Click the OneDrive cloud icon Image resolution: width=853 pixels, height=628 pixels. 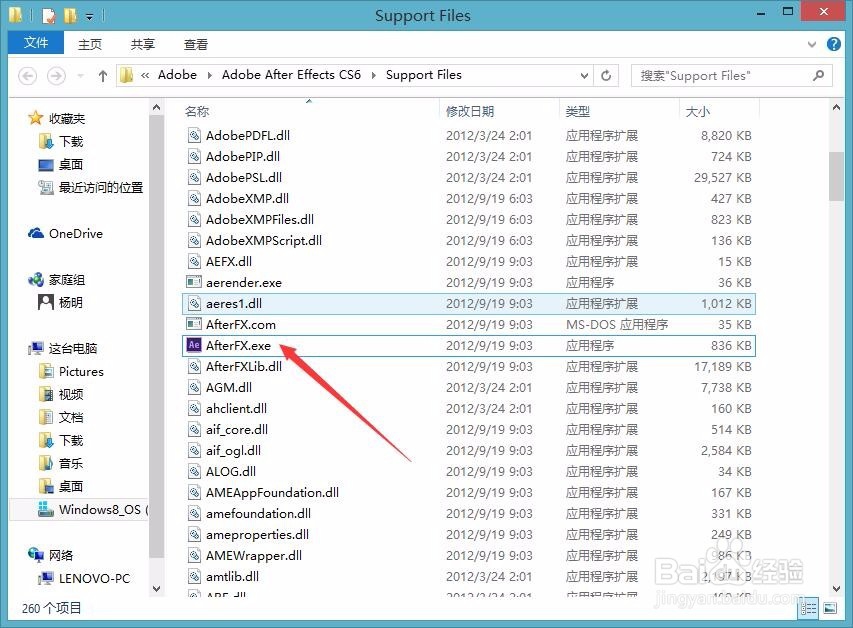coord(36,233)
